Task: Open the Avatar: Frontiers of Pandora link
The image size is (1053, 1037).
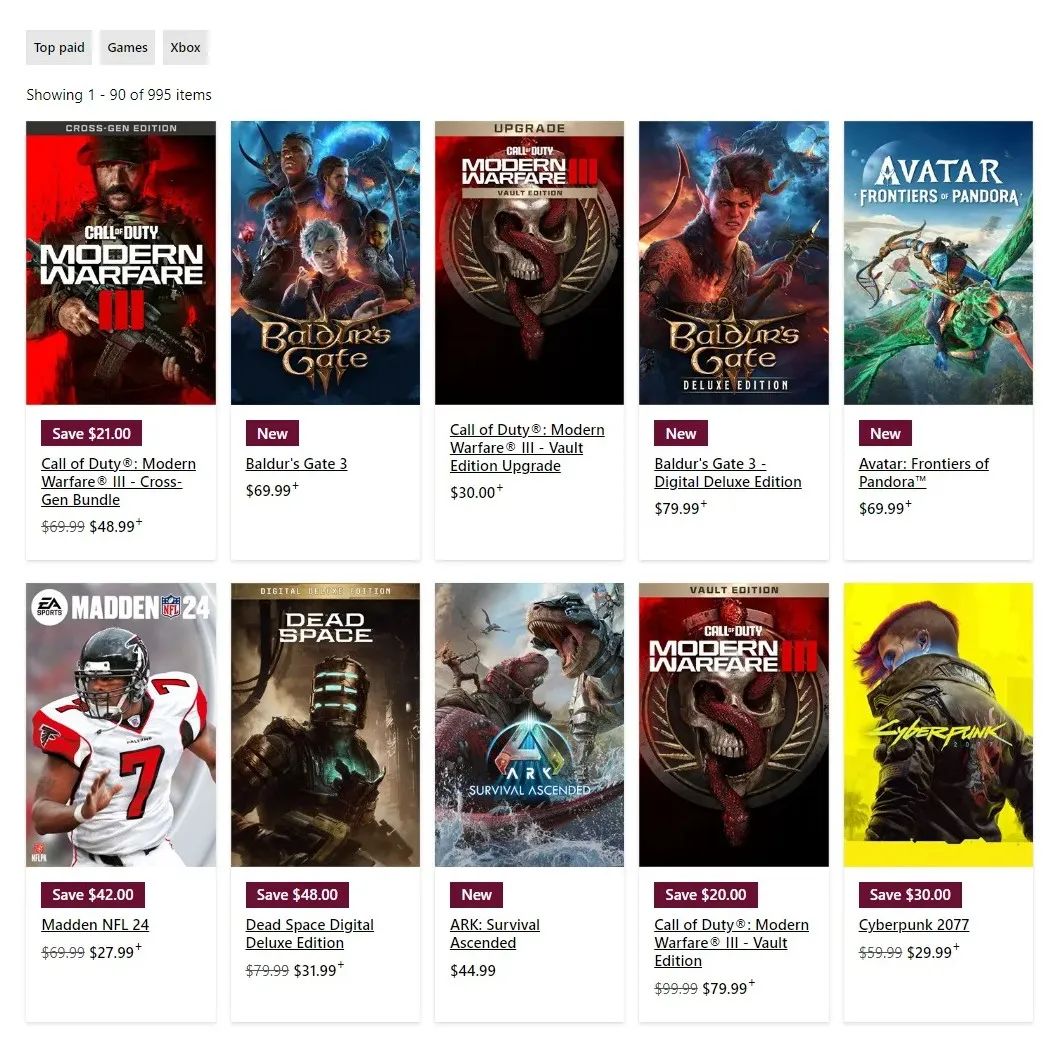Action: point(924,473)
